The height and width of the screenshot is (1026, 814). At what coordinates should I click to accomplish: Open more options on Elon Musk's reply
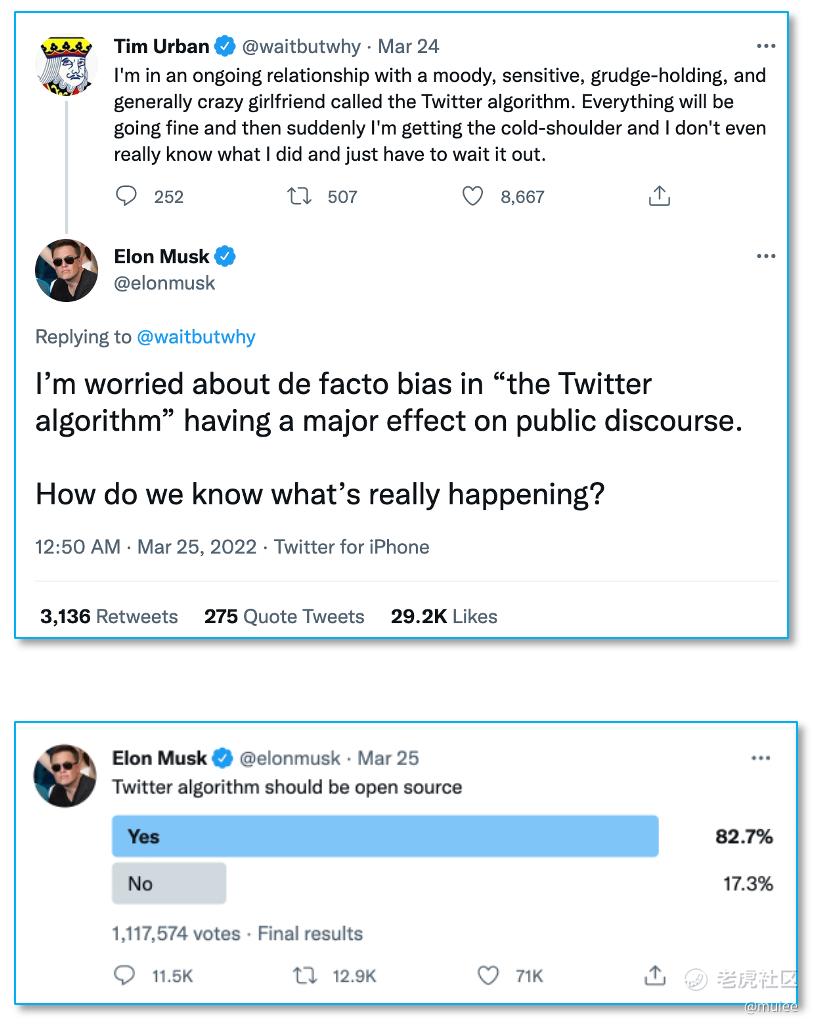766,257
